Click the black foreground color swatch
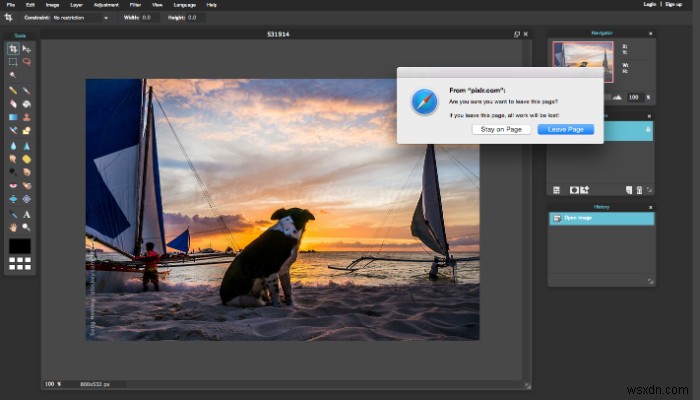The width and height of the screenshot is (700, 400). coord(20,246)
